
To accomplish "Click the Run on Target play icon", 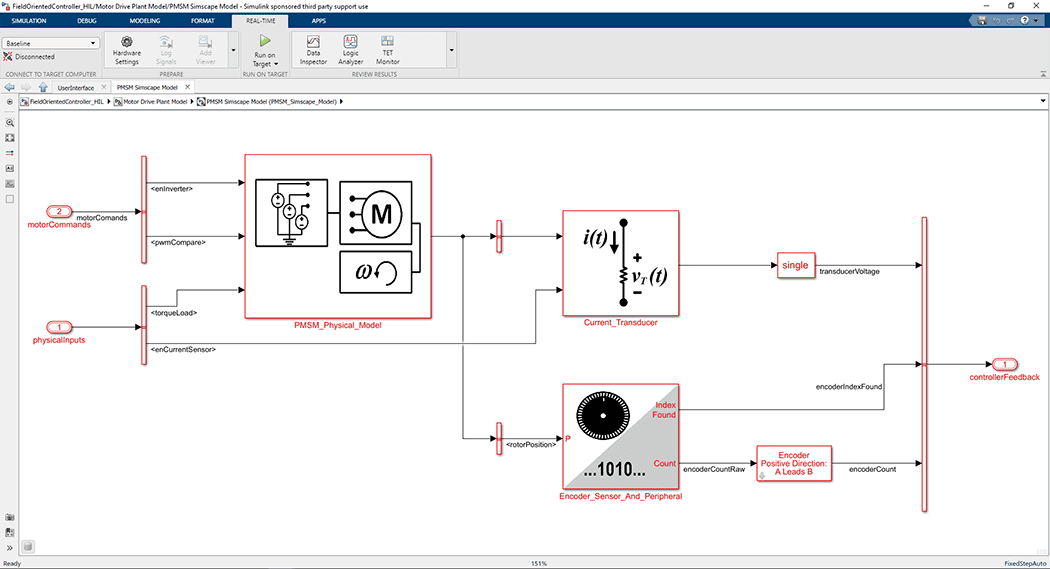I will click(265, 41).
